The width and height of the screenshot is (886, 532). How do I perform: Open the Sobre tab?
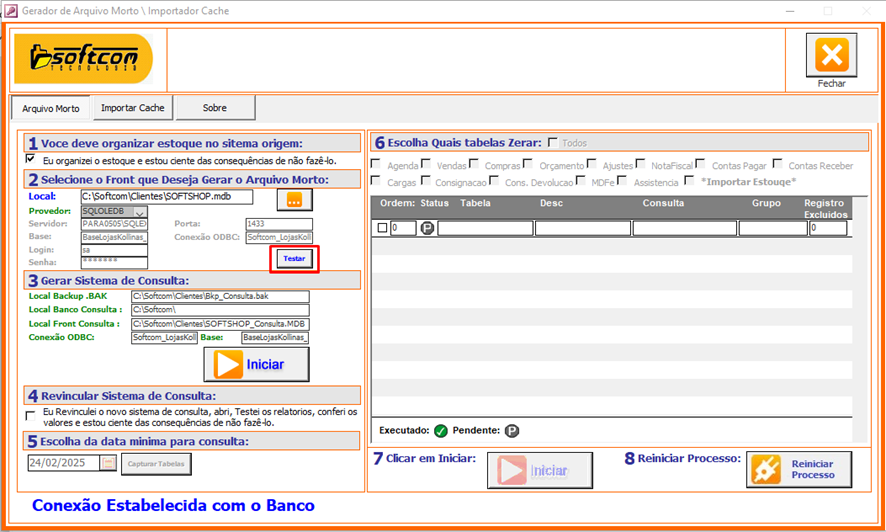tap(214, 108)
